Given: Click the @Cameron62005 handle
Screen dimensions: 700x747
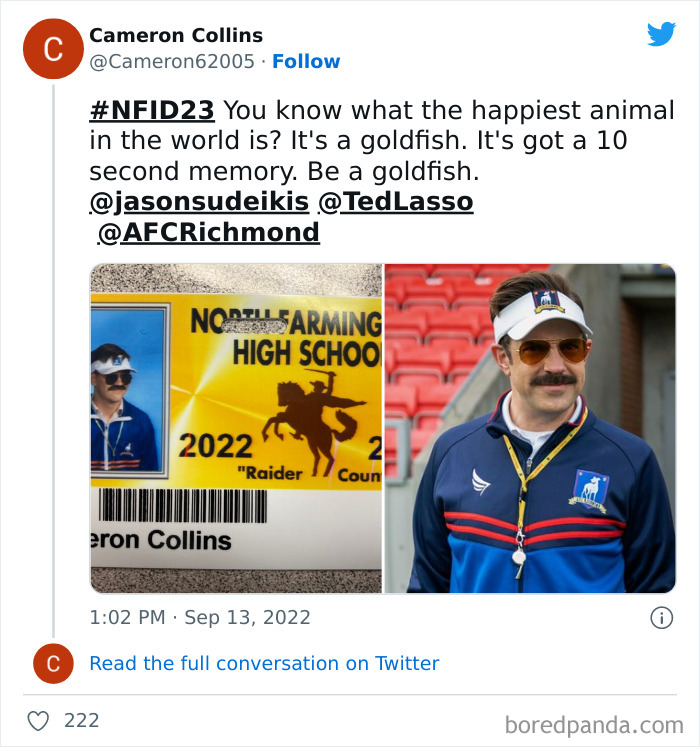Looking at the screenshot, I should tap(172, 62).
